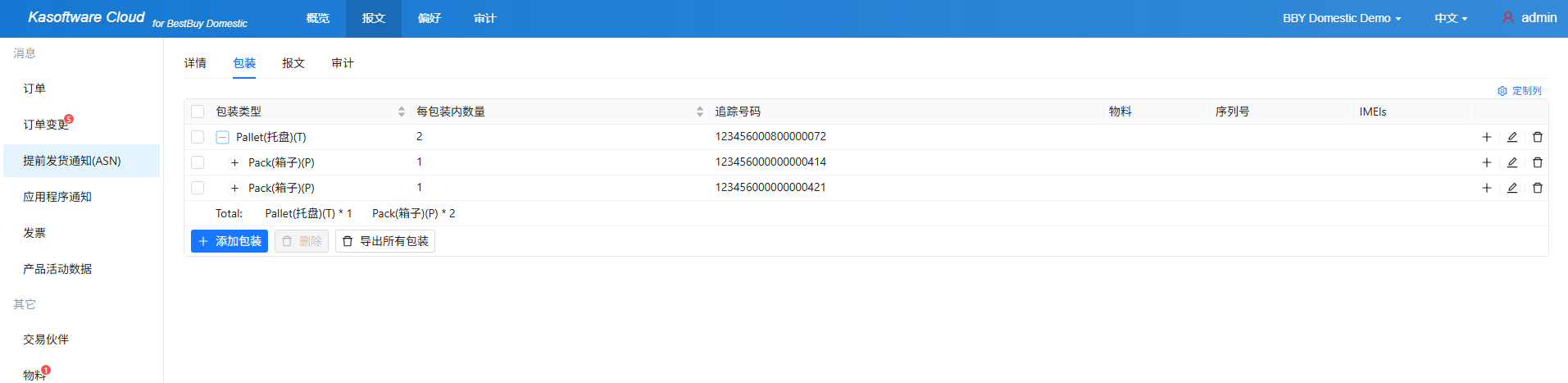Open the 中文 language dropdown
This screenshot has width=1568, height=383.
(x=1450, y=18)
